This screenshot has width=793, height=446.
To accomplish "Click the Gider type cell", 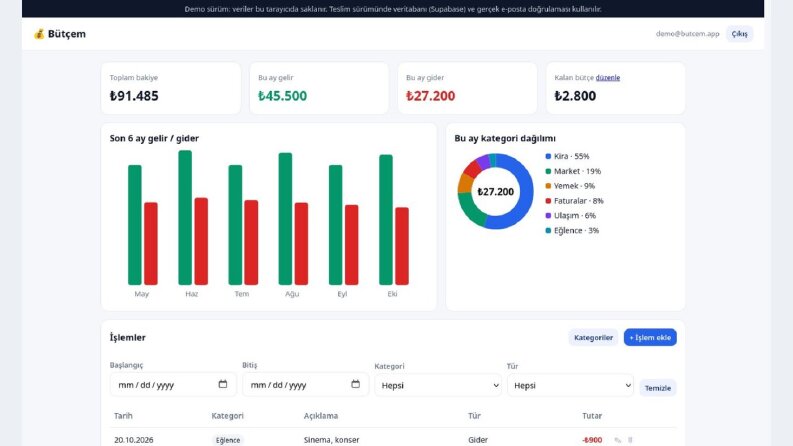I will (x=478, y=440).
